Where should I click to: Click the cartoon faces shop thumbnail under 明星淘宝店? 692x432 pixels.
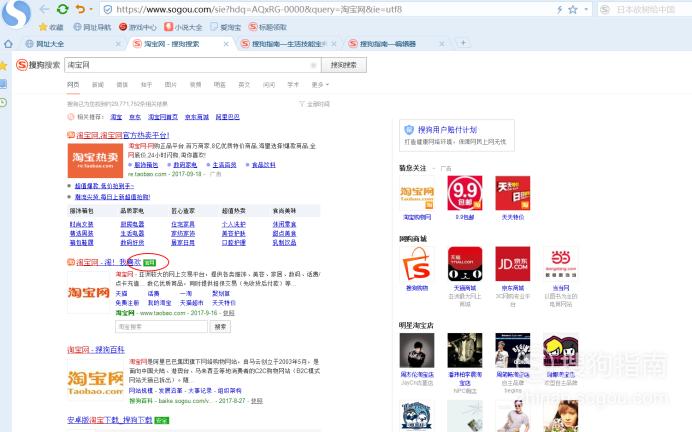[x=560, y=350]
